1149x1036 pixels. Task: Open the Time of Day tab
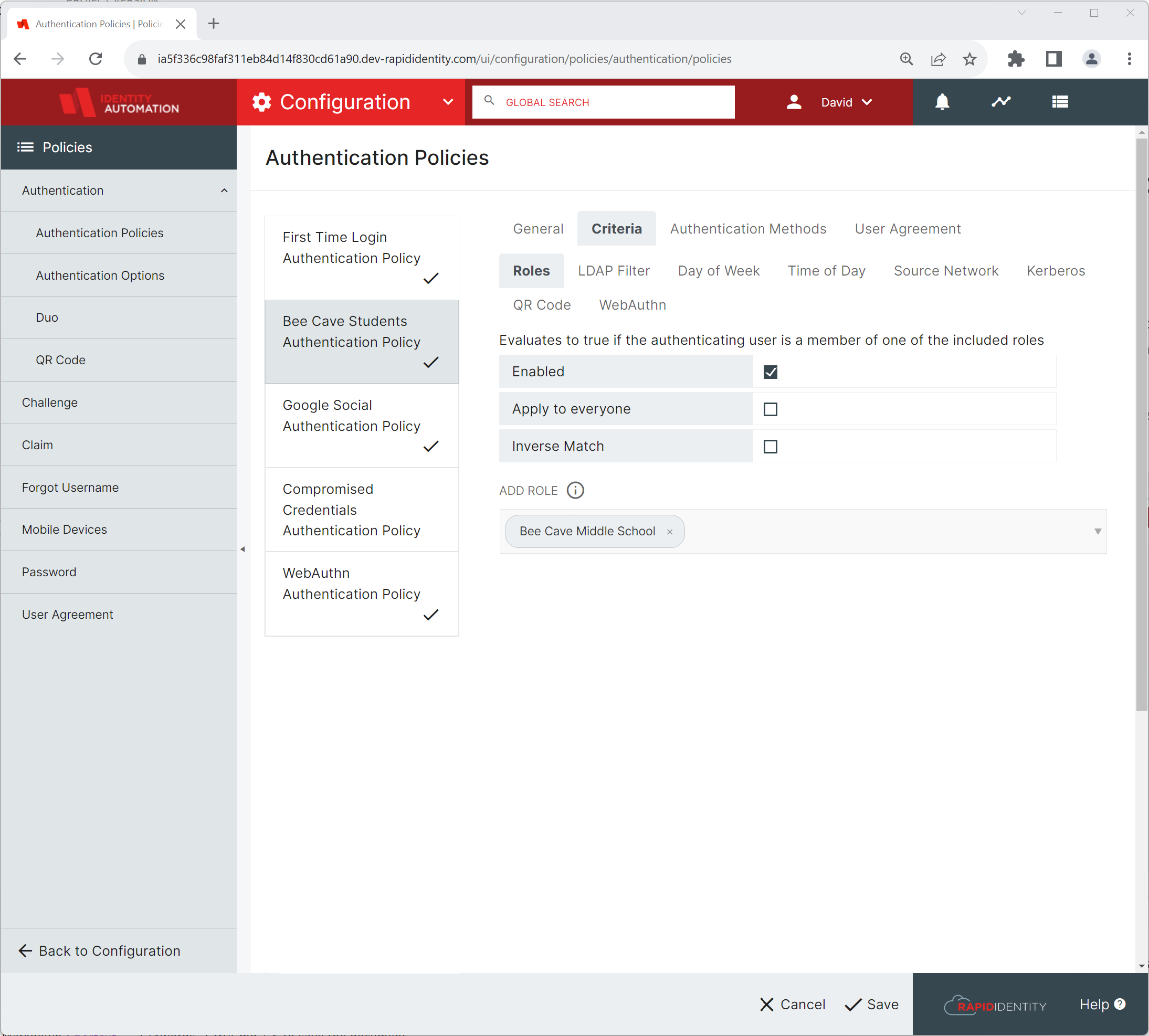(x=827, y=271)
